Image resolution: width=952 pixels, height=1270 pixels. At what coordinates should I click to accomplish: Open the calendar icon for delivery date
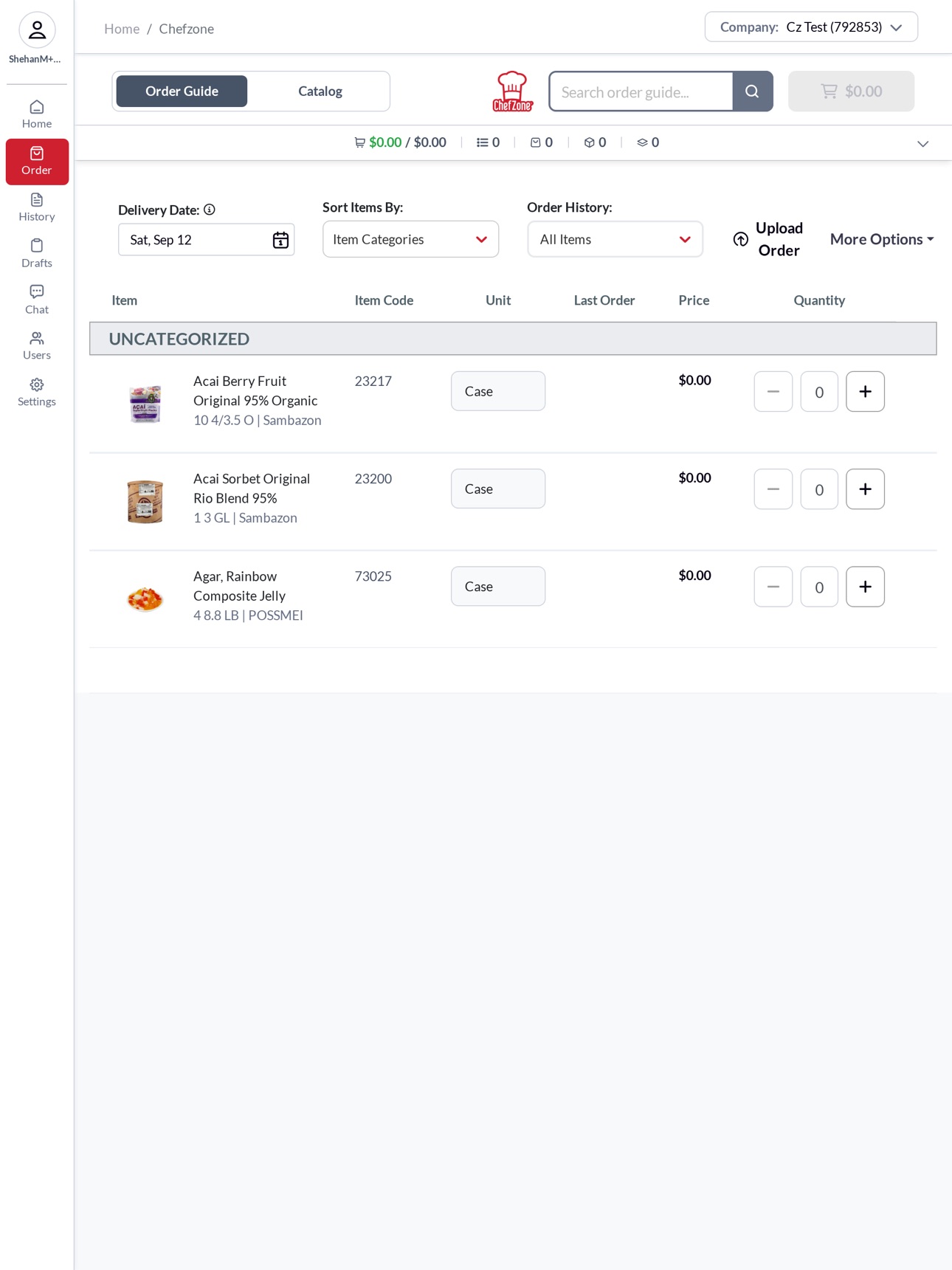click(280, 240)
